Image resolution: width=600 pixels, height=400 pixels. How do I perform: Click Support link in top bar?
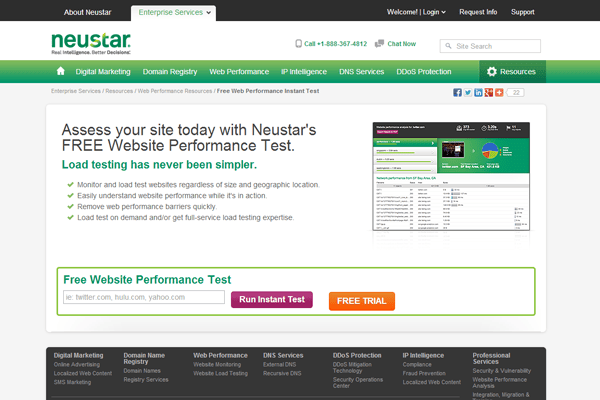523,12
